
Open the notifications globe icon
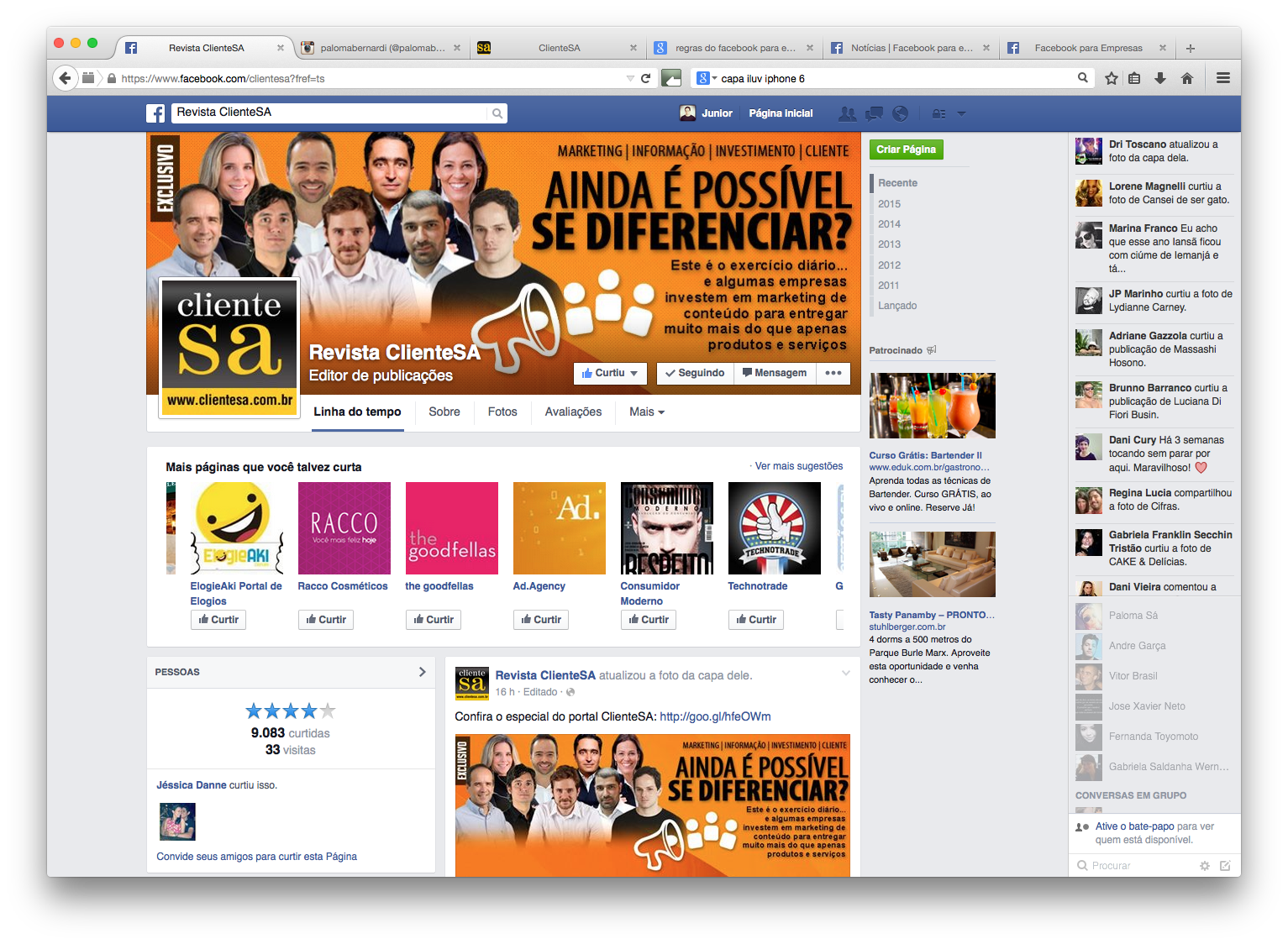point(901,113)
